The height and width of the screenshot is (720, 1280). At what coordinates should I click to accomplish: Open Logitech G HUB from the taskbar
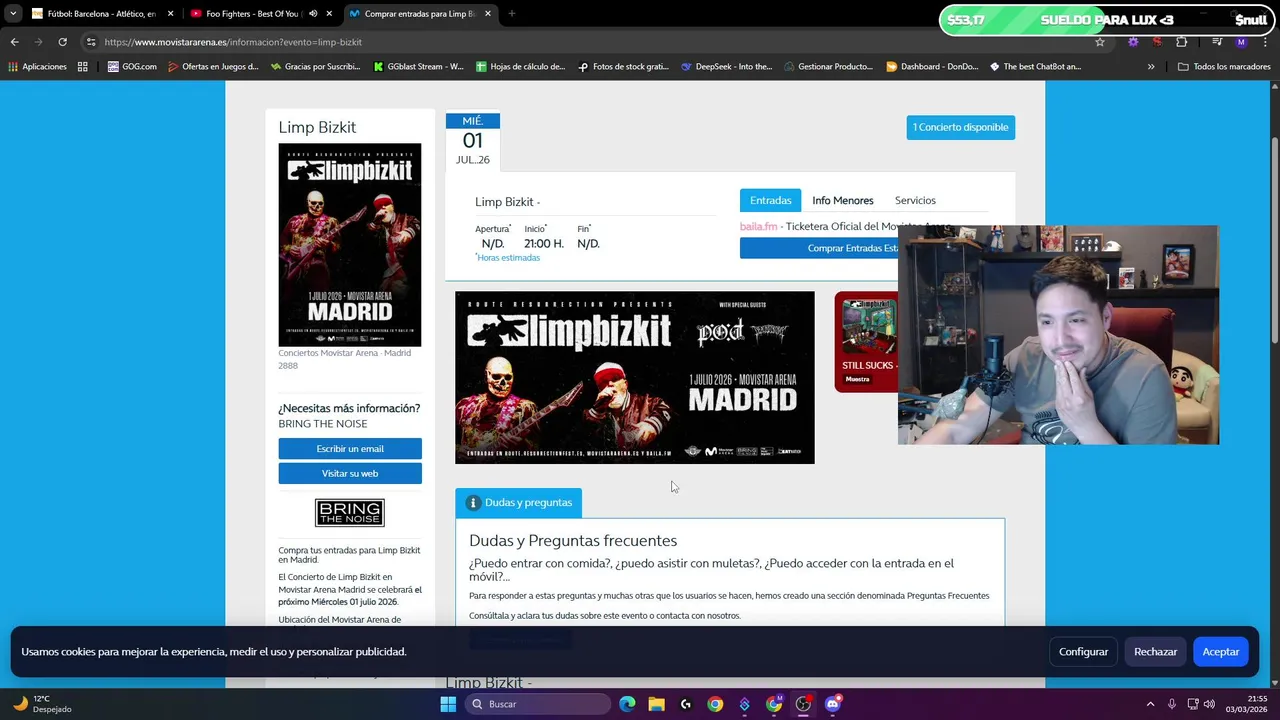coord(685,704)
